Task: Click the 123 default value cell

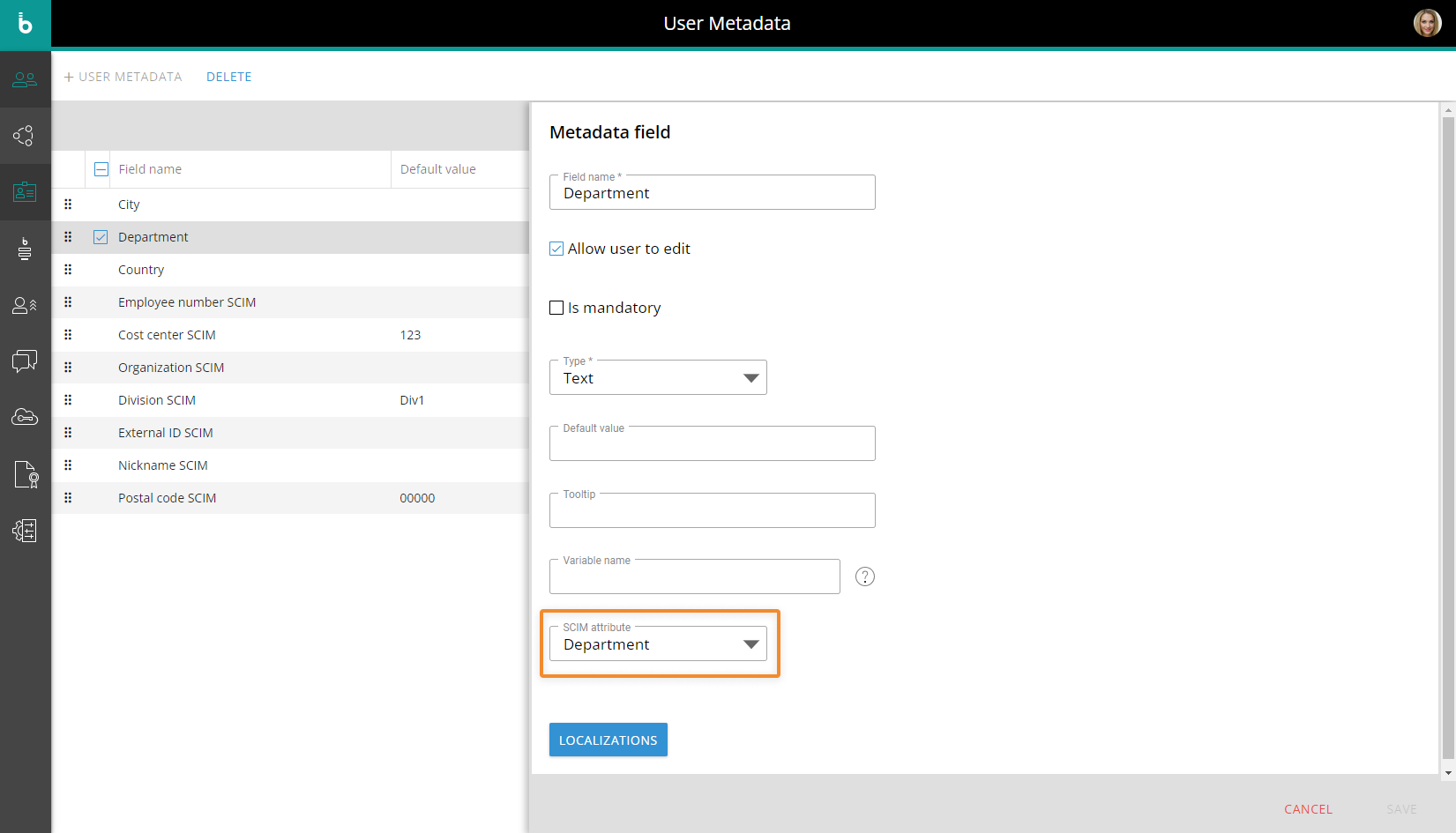Action: point(410,335)
